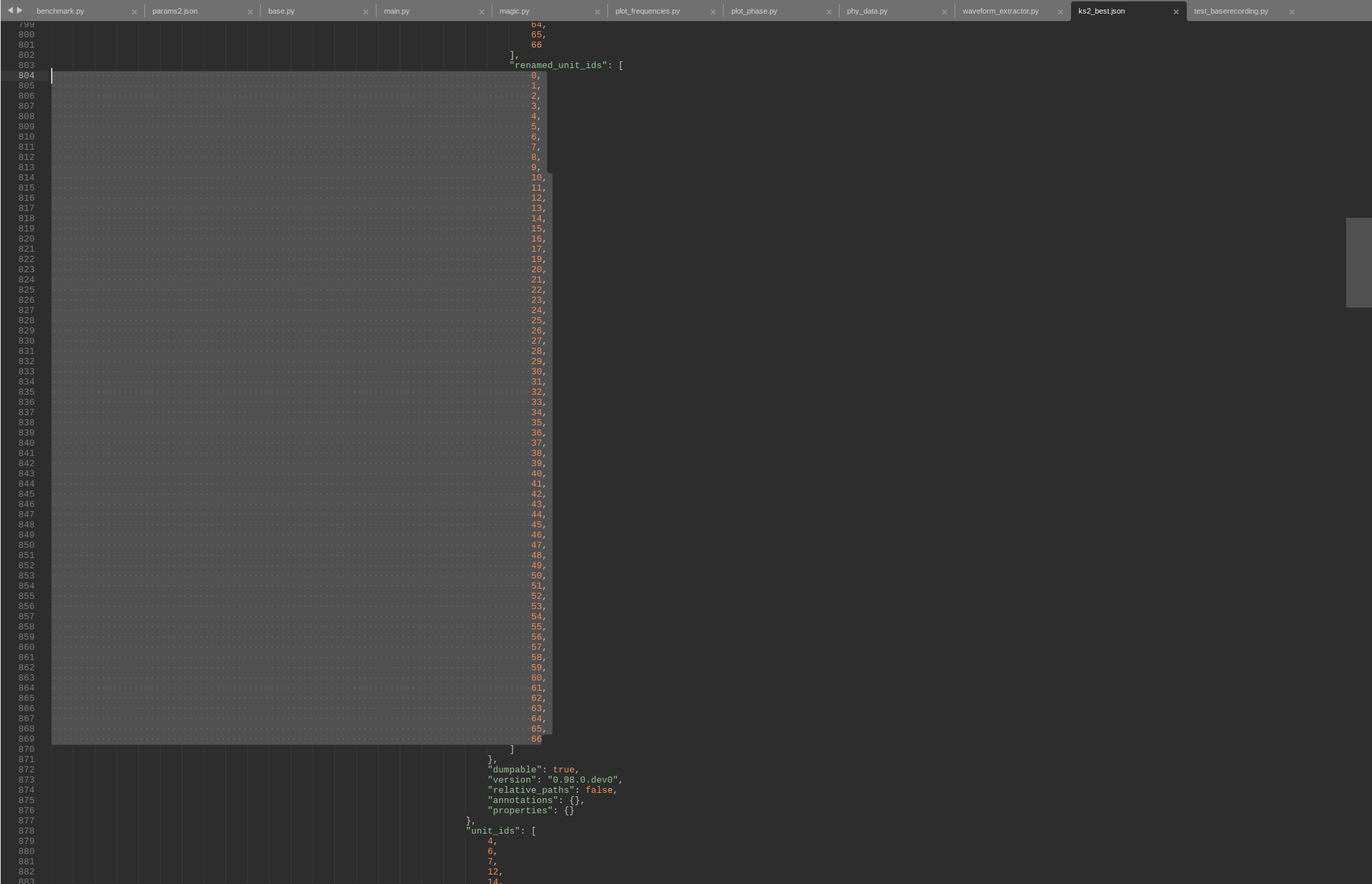Switch to the plot_phase.py tab
This screenshot has width=1372, height=884.
[x=753, y=11]
